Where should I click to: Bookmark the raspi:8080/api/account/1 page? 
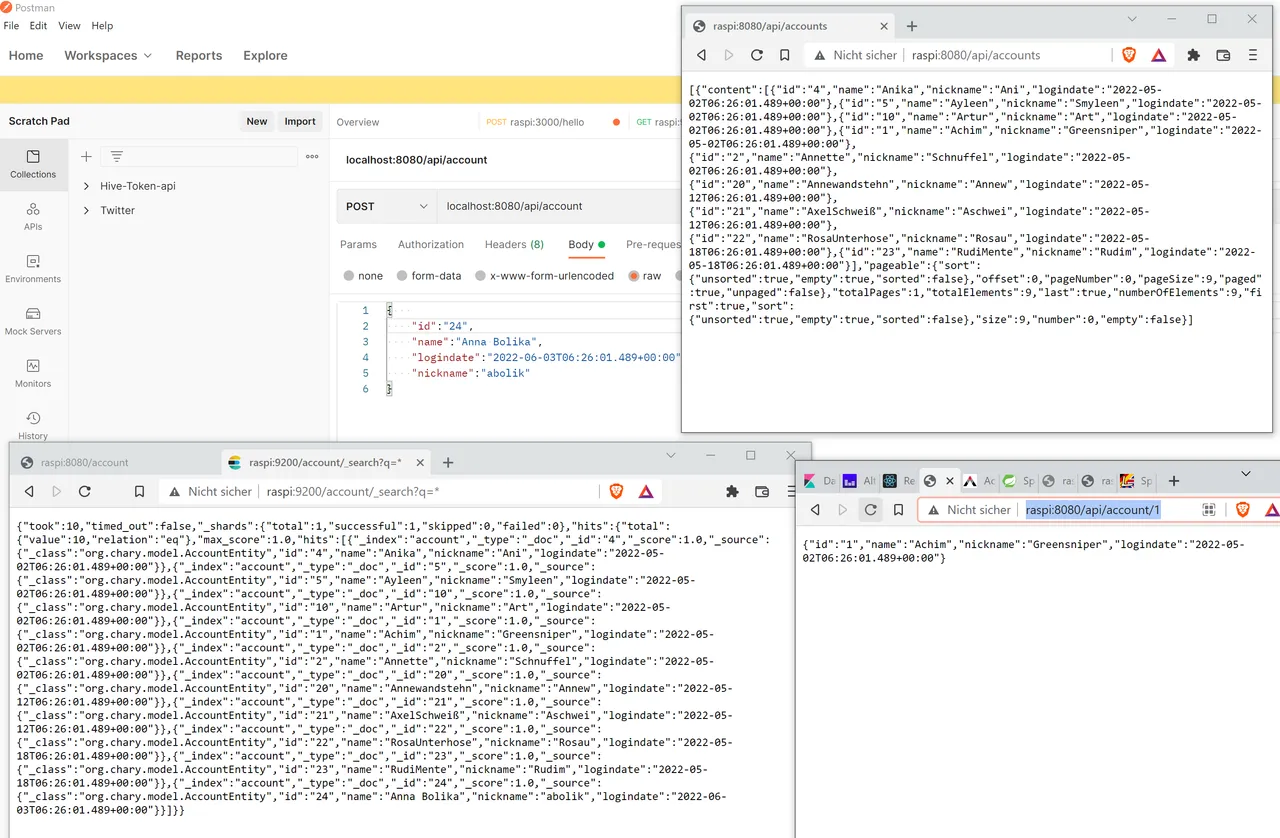point(899,509)
